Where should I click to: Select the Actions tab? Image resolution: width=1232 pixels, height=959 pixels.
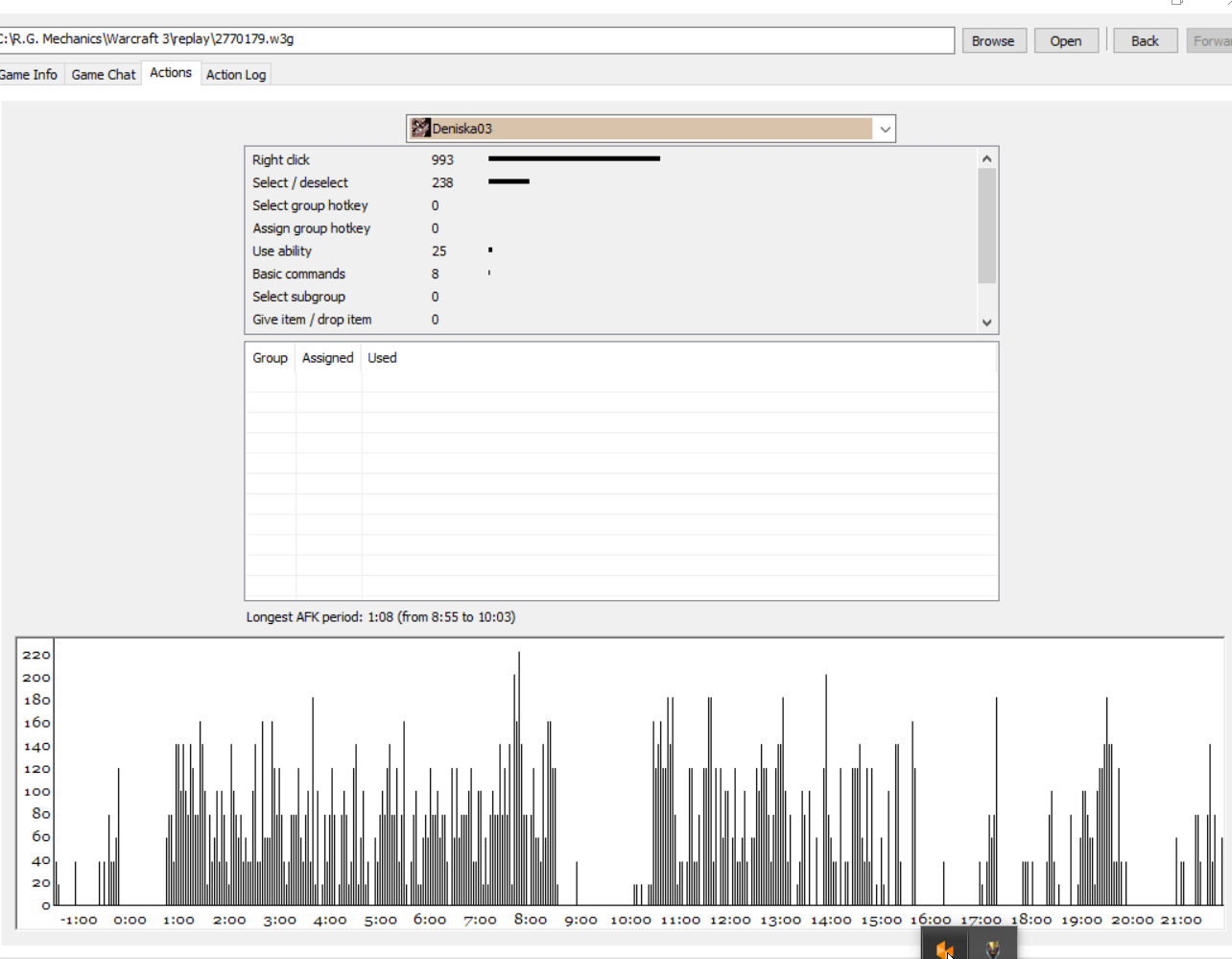coord(171,72)
